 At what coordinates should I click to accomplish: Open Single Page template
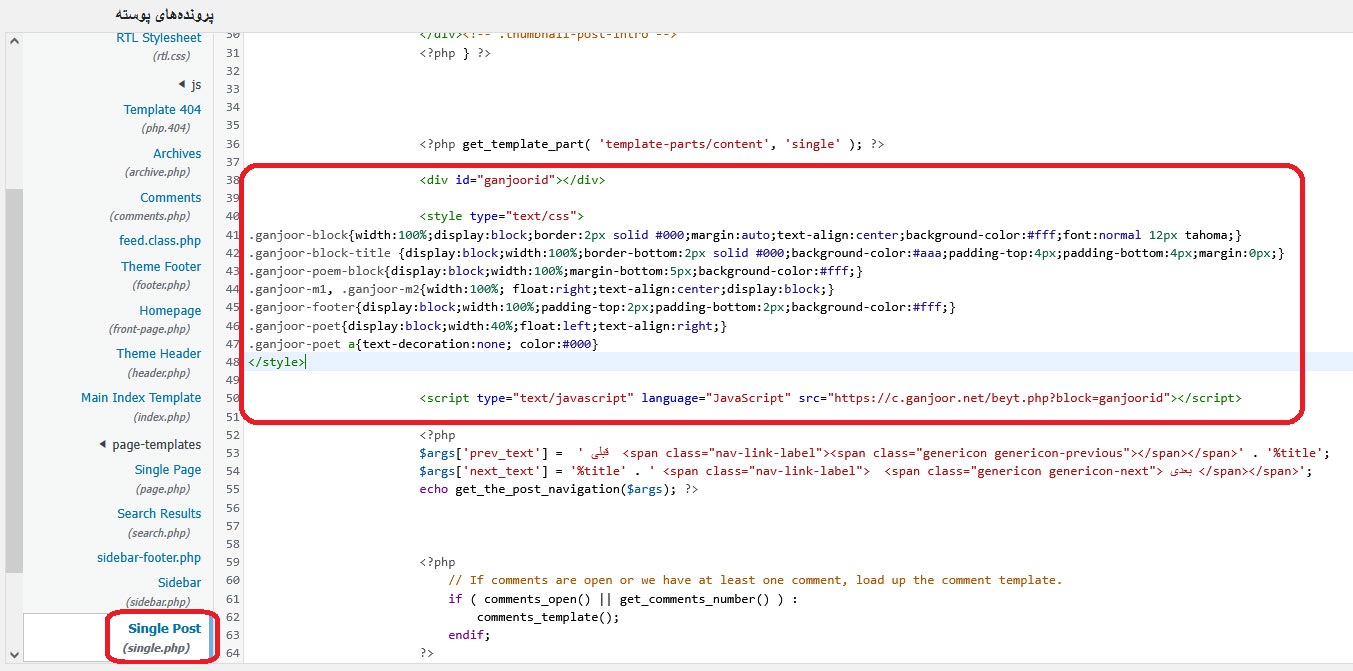[x=167, y=470]
